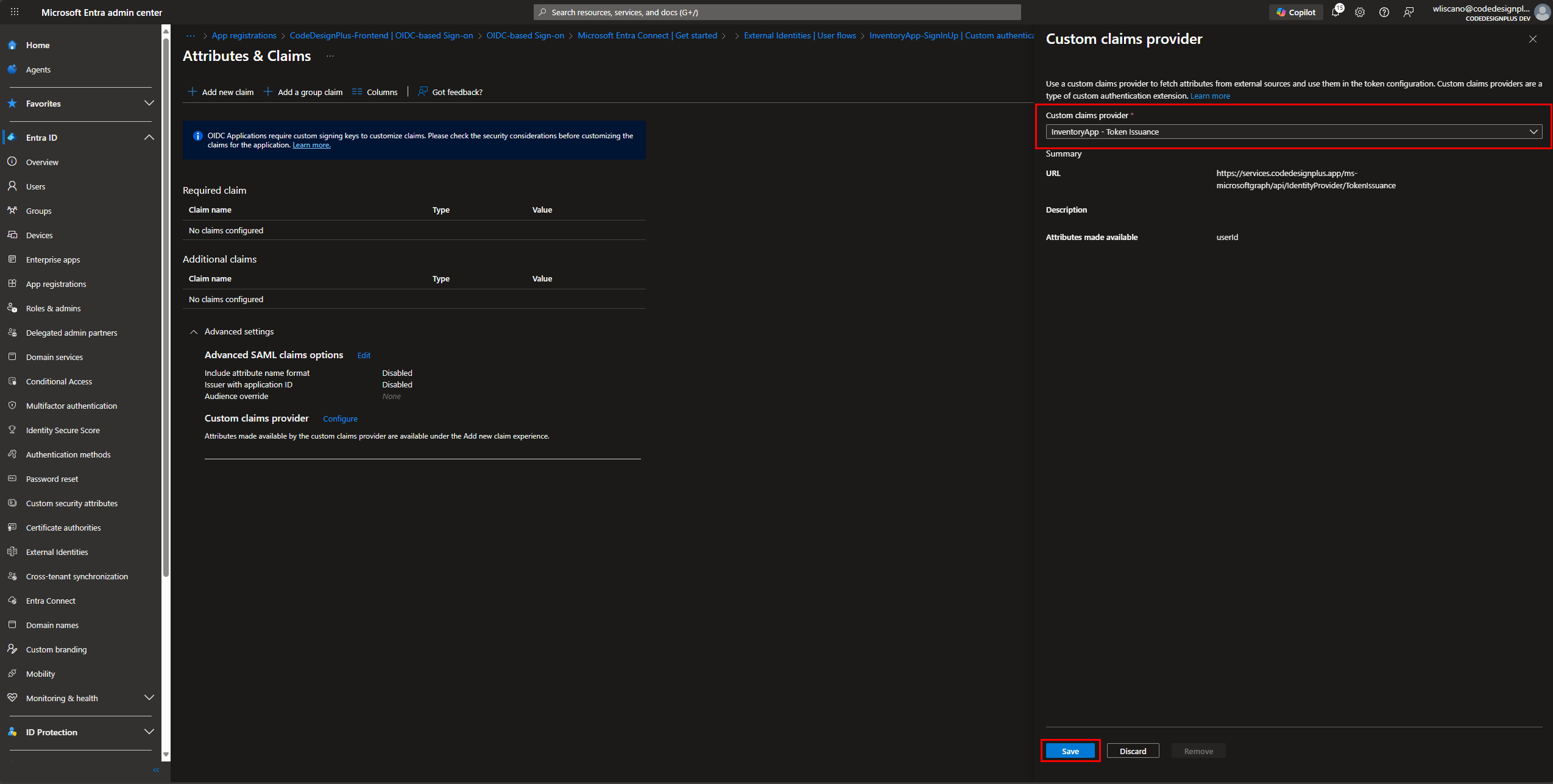The width and height of the screenshot is (1553, 784).
Task: Open Domain services menu item
Action: pos(54,357)
